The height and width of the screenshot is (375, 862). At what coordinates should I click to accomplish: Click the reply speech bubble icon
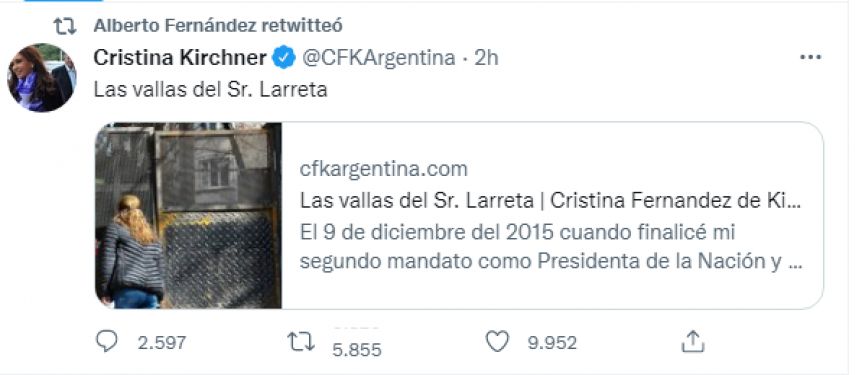tap(107, 341)
